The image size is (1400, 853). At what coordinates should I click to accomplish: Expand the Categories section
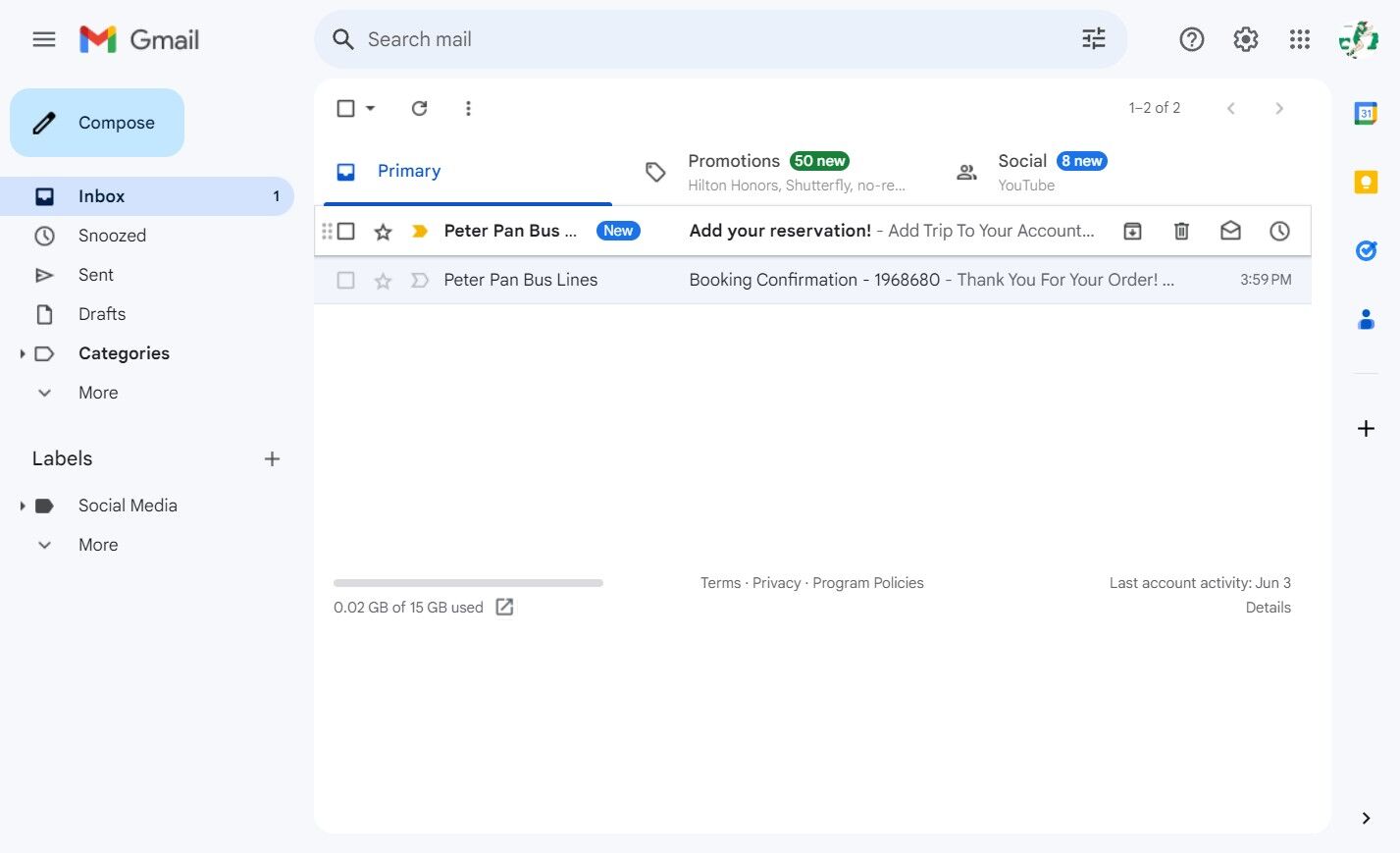coord(22,353)
